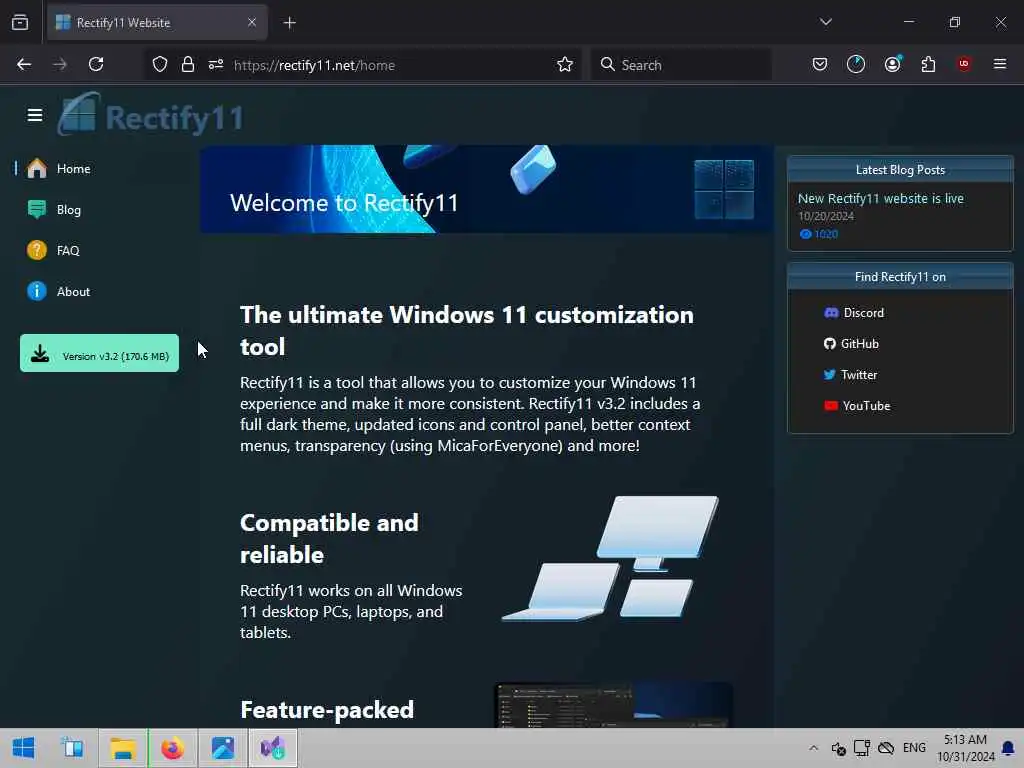Open the Twitter link
Viewport: 1024px width, 768px height.
click(850, 375)
